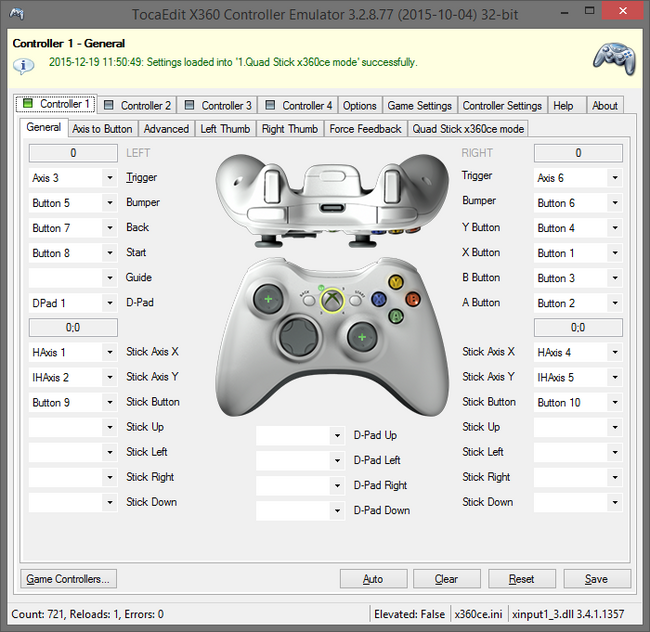Click the blue X button on controller image
This screenshot has height=632, width=650.
pos(379,299)
